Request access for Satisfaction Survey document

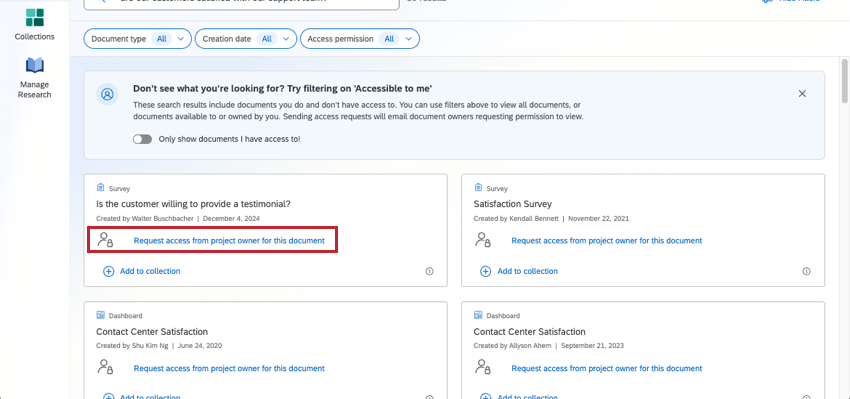click(607, 240)
